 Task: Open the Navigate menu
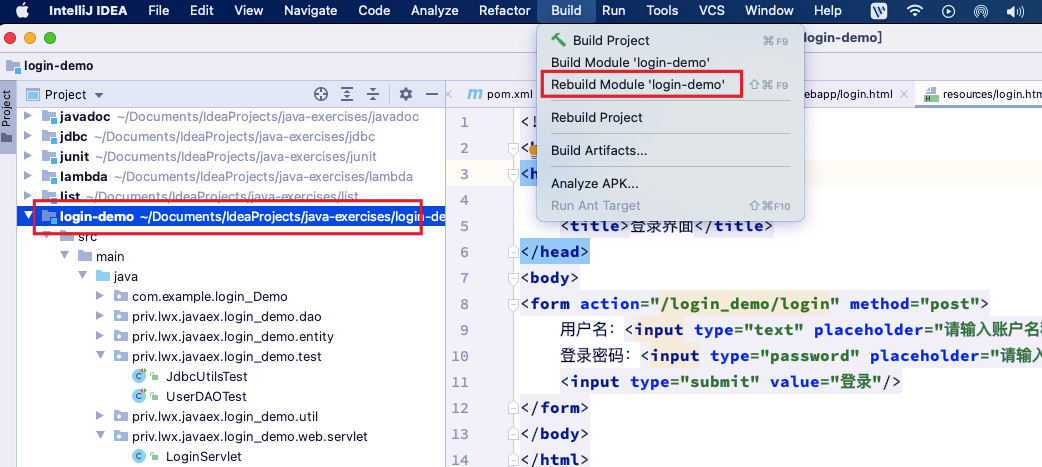pos(311,11)
